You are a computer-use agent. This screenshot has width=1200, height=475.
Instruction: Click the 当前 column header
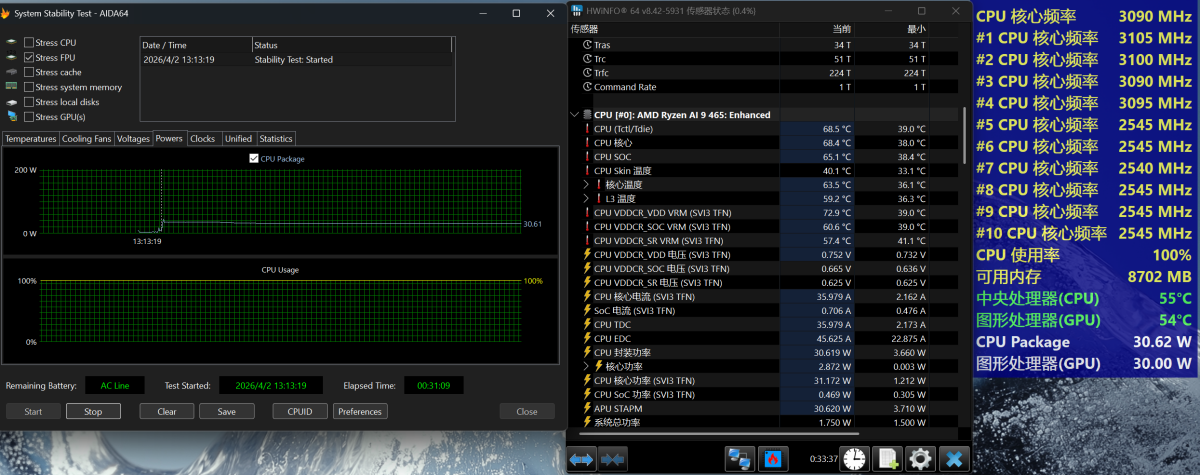[816, 30]
